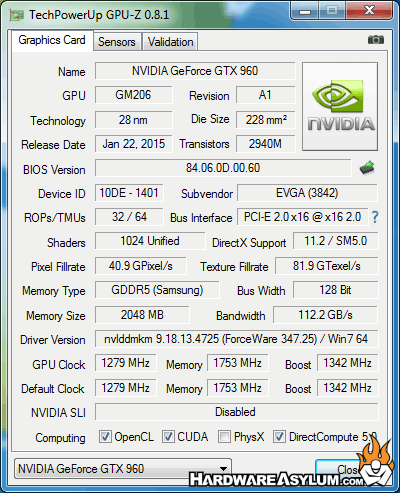Click the Release Date Jan 22, 2015
Viewport: 400px width, 493px height.
133,144
